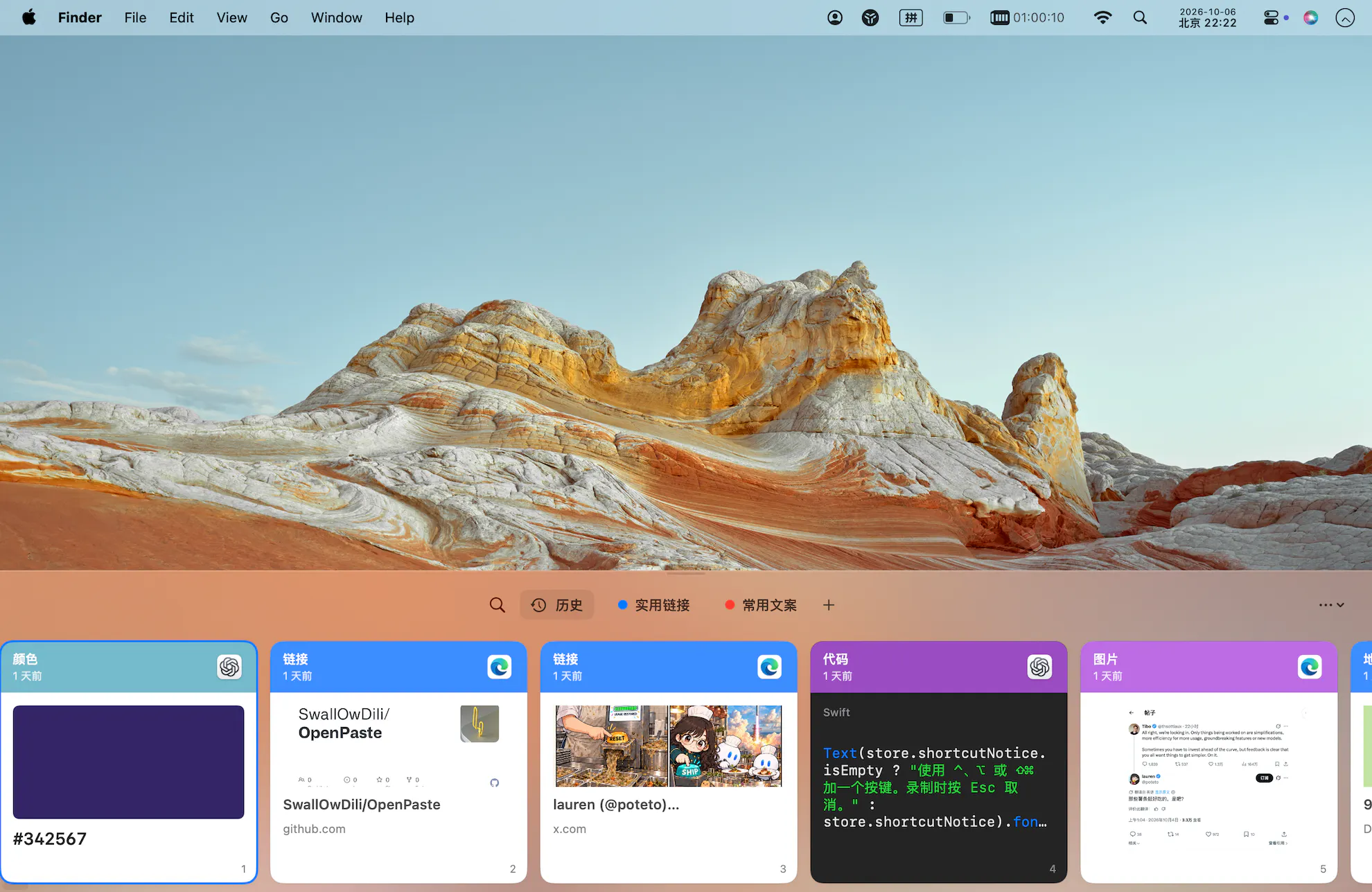The image size is (1372, 892).
Task: Click Edge icon on the 图片 card
Action: (x=1310, y=667)
